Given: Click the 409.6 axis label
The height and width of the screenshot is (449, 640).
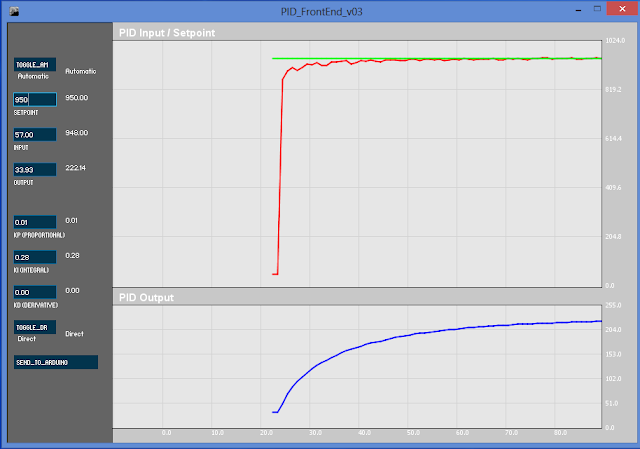Looking at the screenshot, I should pyautogui.click(x=613, y=188).
